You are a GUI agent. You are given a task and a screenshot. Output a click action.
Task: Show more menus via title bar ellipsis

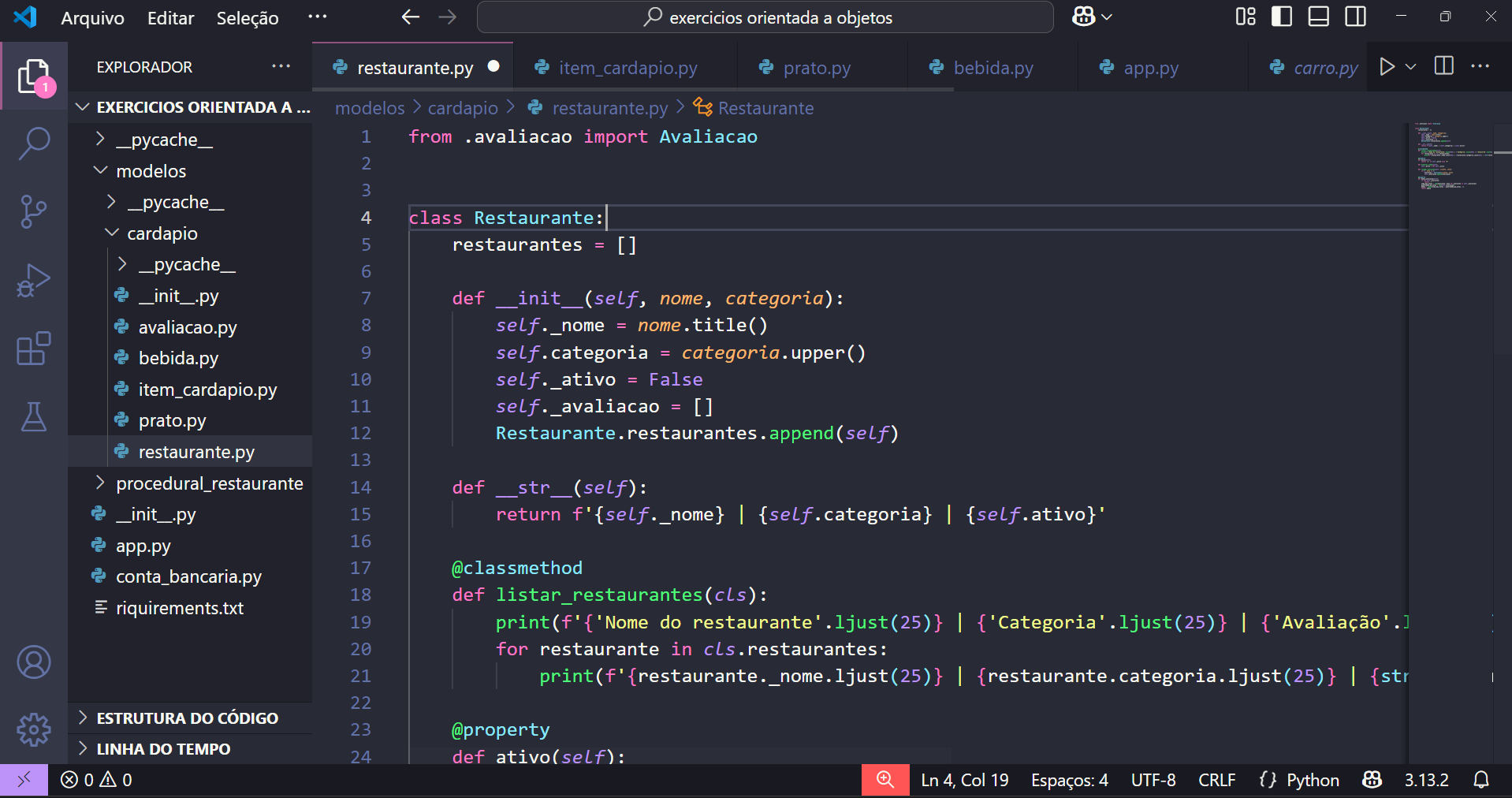pyautogui.click(x=317, y=17)
